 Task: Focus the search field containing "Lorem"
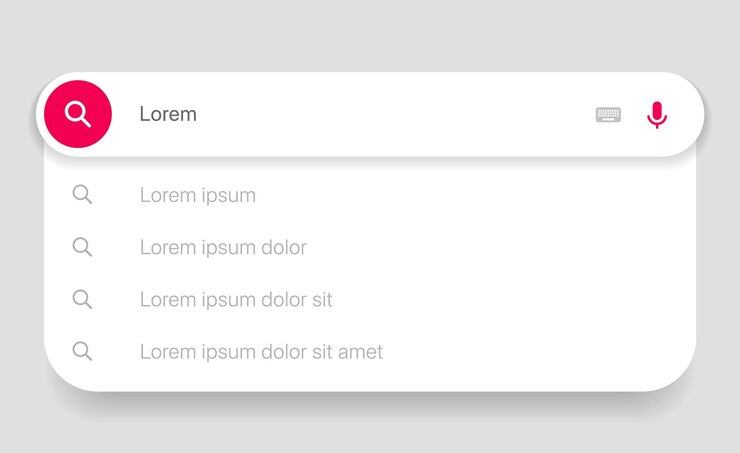coord(370,114)
